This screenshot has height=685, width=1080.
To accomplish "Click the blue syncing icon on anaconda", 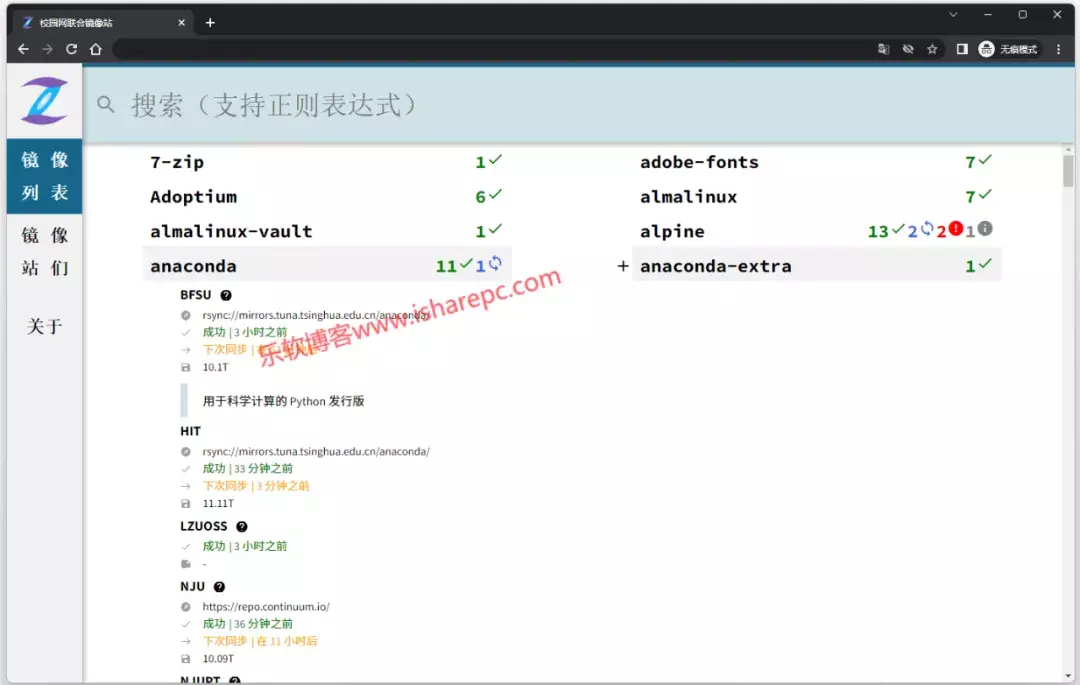I will pyautogui.click(x=495, y=262).
